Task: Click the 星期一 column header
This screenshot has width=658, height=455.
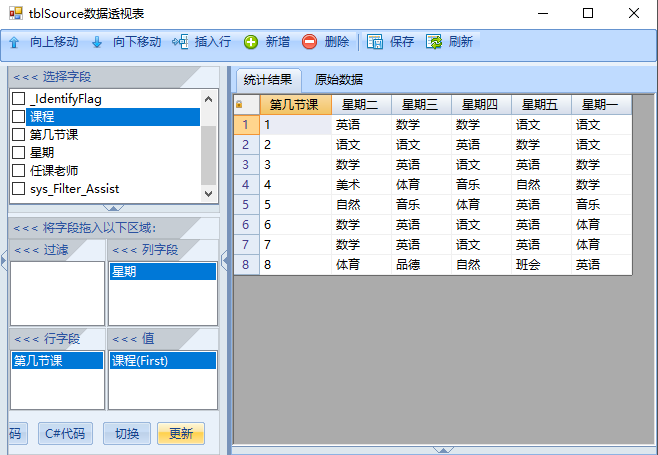Action: pos(601,105)
